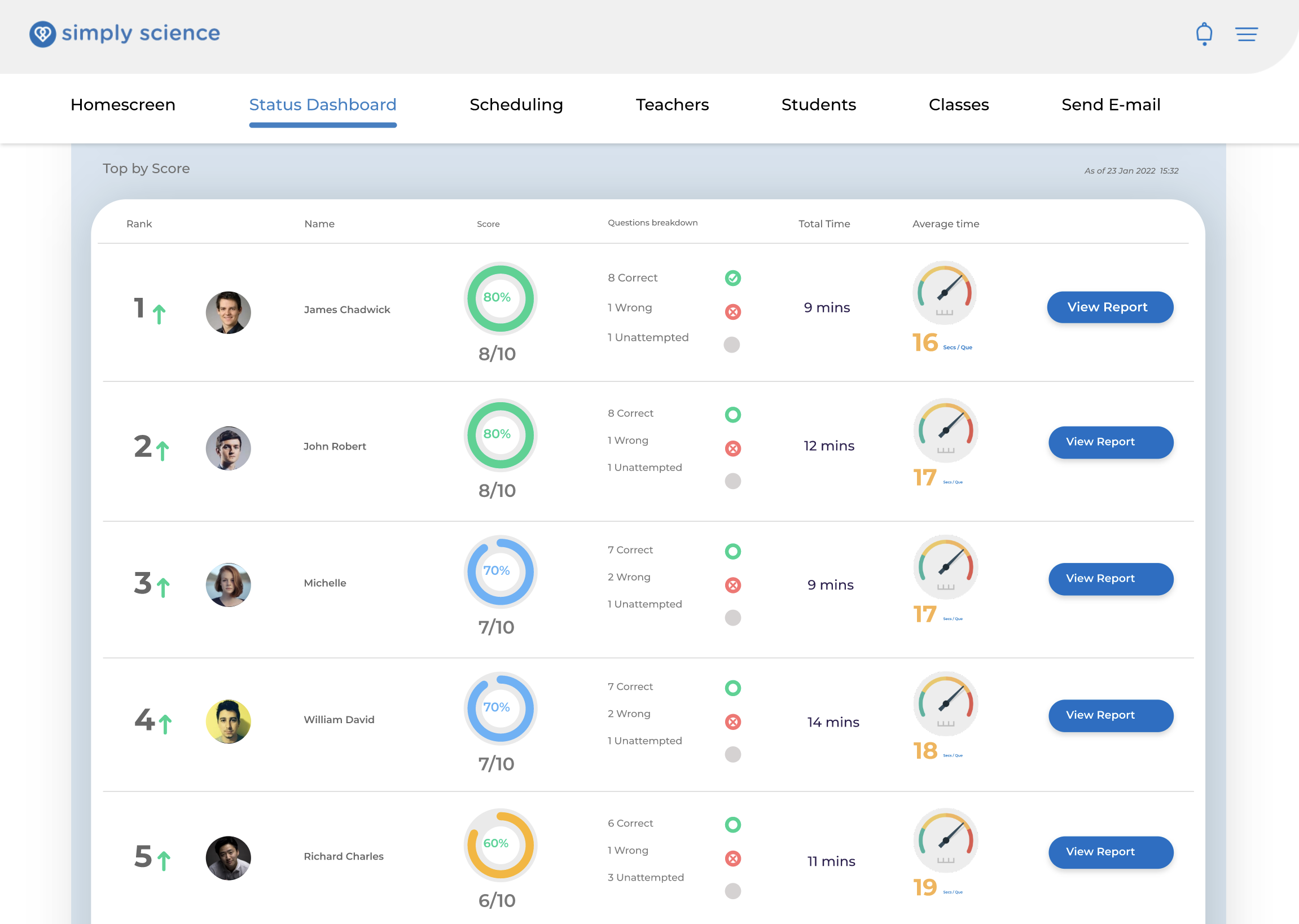The width and height of the screenshot is (1299, 924).
Task: Click the Questions breakdown column header
Action: tap(653, 223)
